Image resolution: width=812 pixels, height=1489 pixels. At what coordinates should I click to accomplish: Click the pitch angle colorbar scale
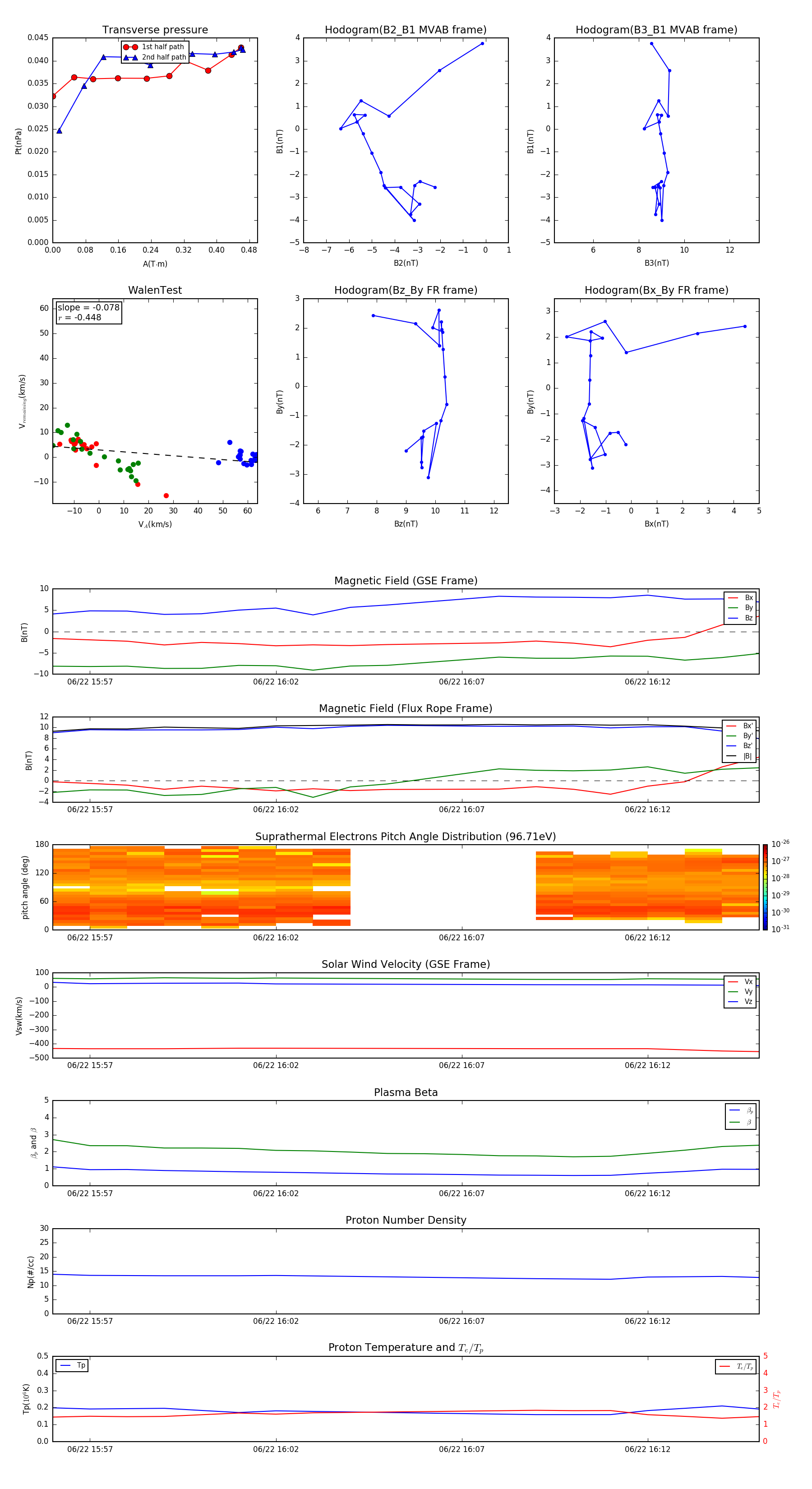765,887
